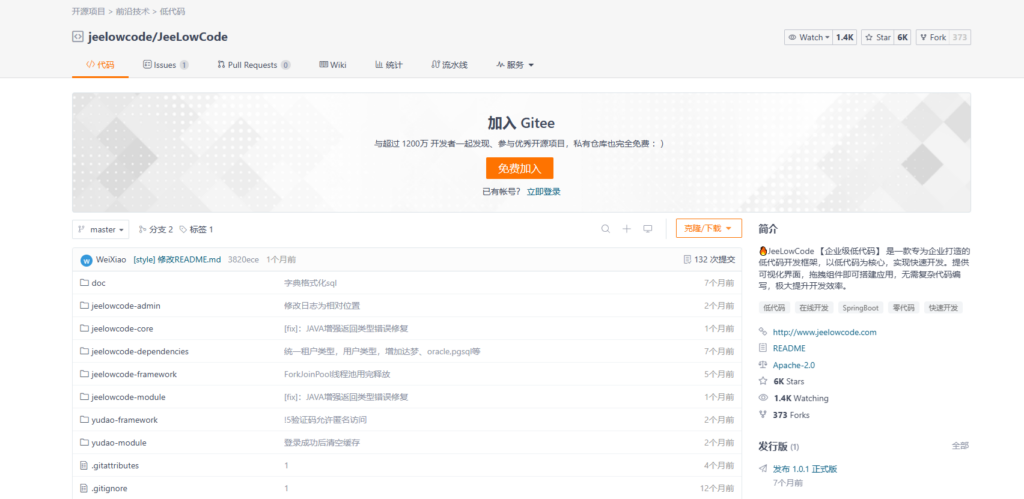Click the doc folder icon

click(84, 283)
